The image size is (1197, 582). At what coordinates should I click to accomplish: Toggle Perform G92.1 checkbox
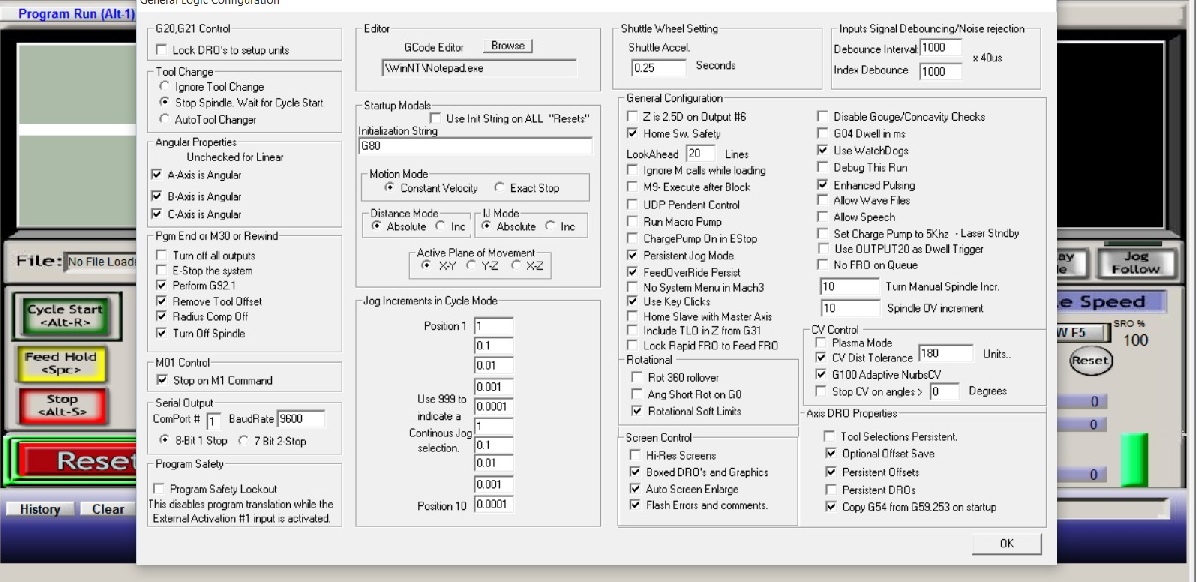click(x=161, y=285)
